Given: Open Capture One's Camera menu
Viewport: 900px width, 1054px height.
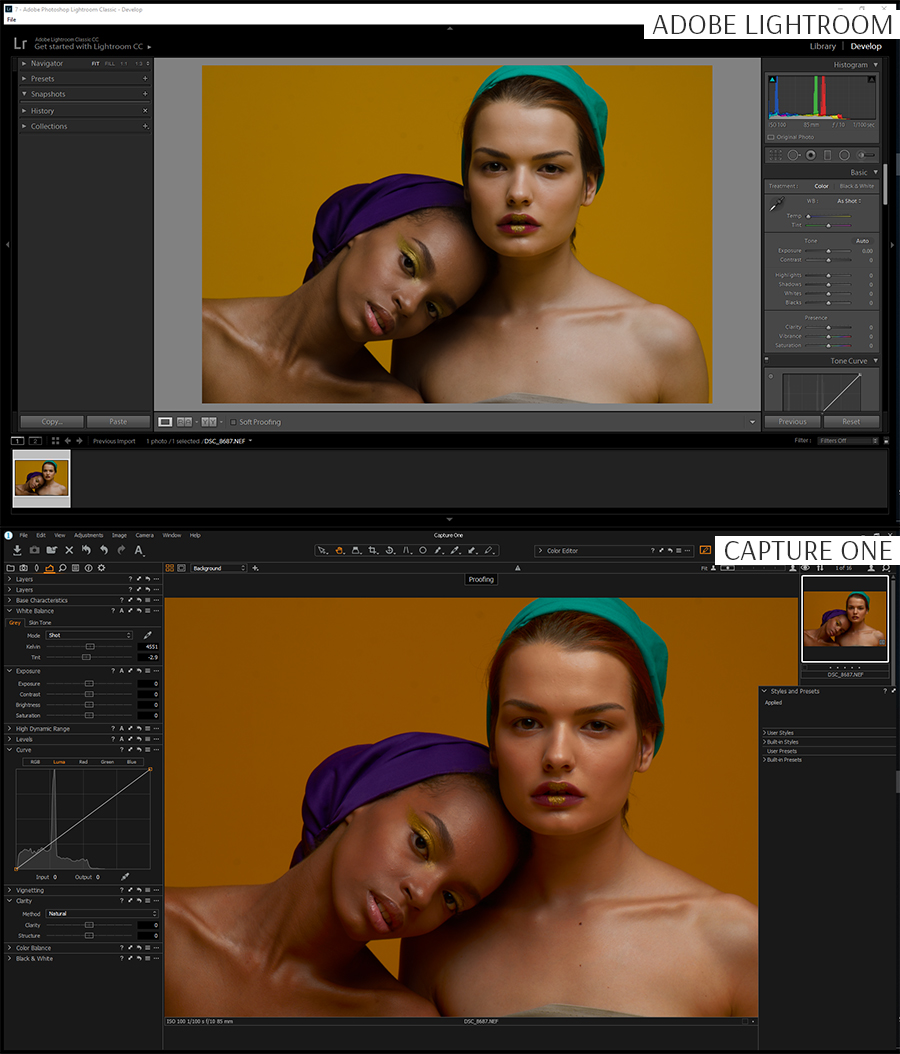Looking at the screenshot, I should (x=145, y=536).
